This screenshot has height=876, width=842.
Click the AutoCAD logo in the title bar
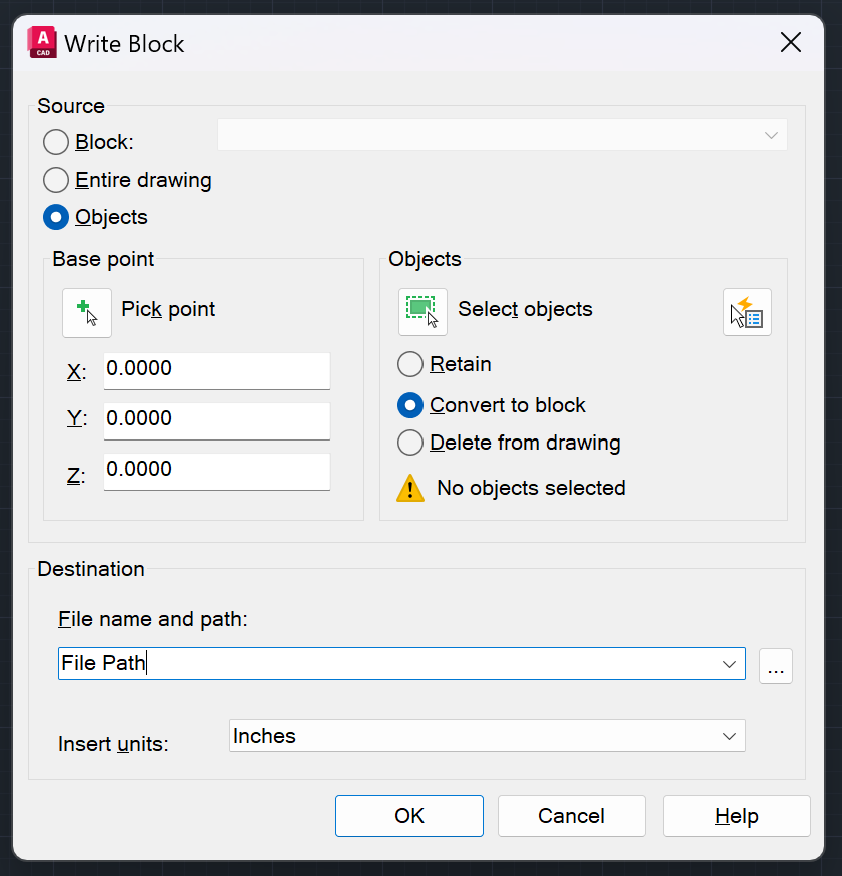[x=41, y=42]
